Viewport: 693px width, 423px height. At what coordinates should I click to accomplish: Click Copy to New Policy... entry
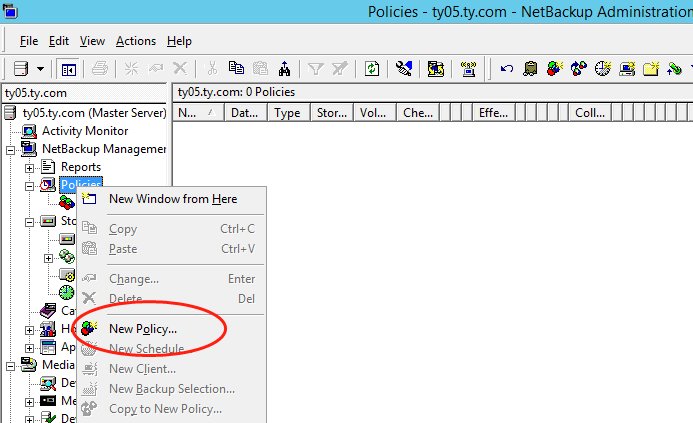(x=172, y=409)
